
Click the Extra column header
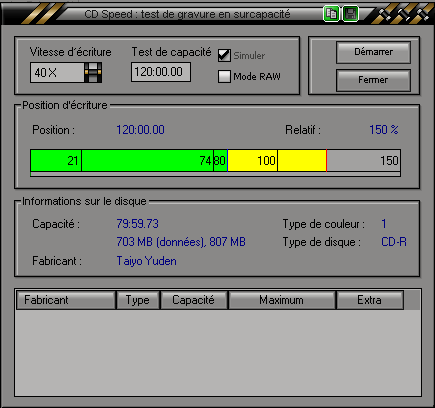click(x=370, y=300)
